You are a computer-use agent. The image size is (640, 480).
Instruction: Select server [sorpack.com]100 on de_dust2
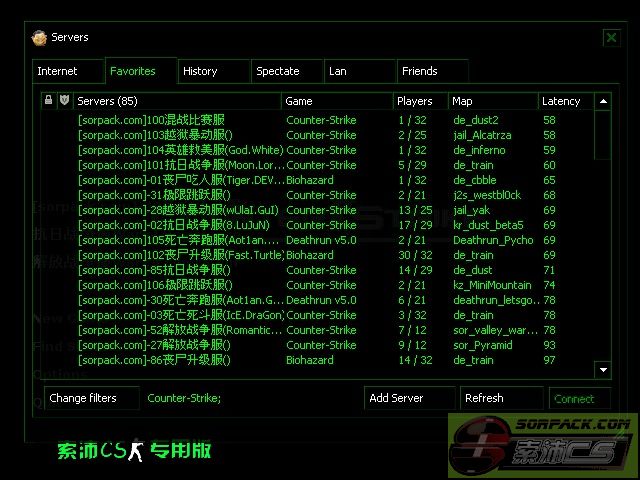point(317,120)
